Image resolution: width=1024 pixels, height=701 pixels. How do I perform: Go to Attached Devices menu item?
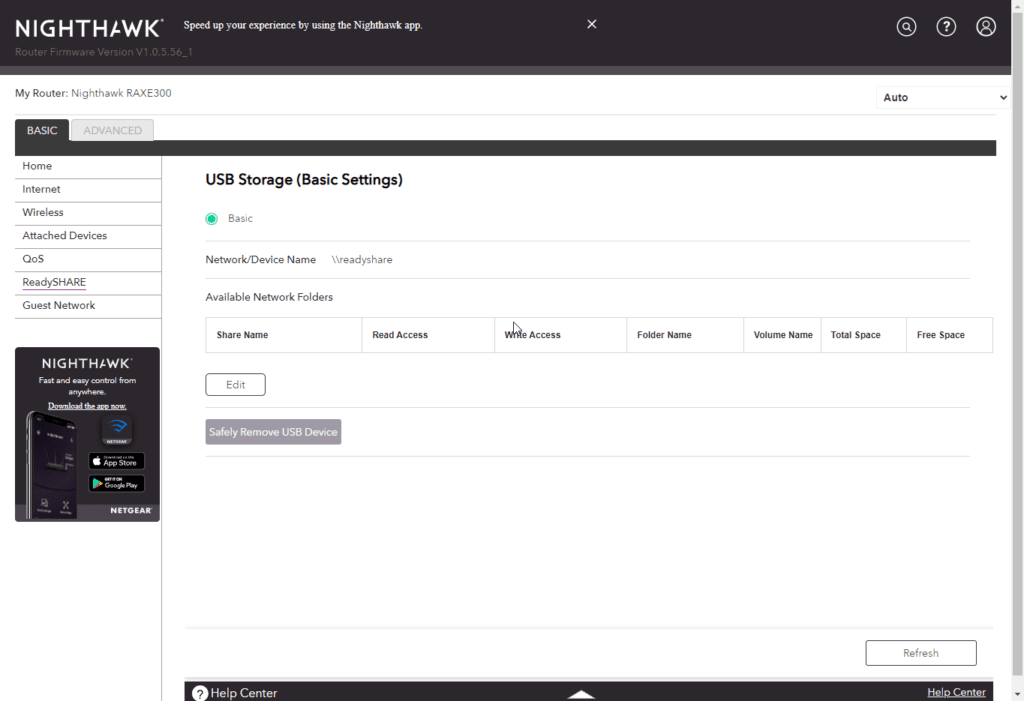[65, 236]
